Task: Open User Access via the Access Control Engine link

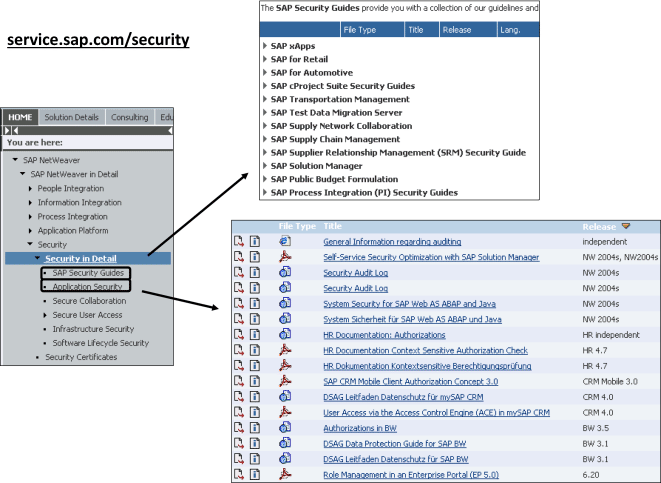Action: tap(436, 412)
